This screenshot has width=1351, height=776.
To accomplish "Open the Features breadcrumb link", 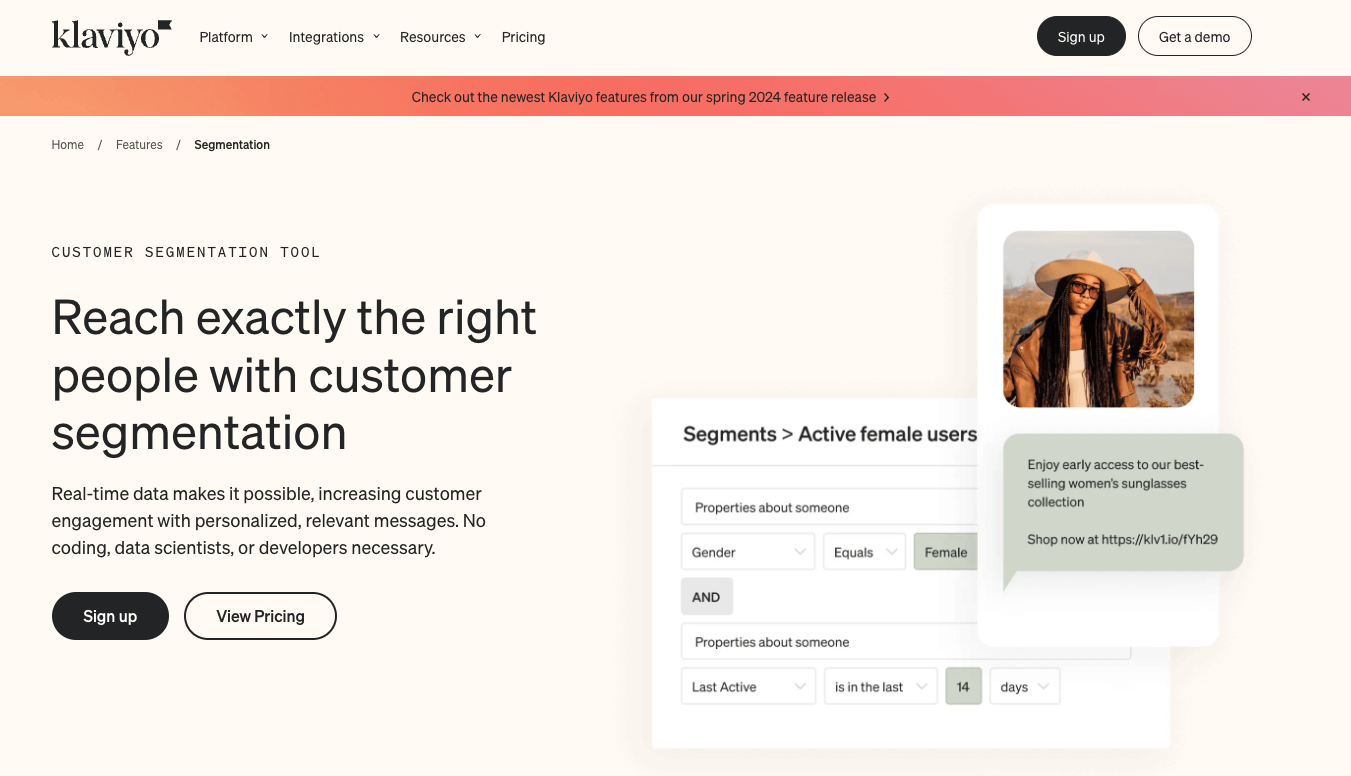I will (139, 144).
